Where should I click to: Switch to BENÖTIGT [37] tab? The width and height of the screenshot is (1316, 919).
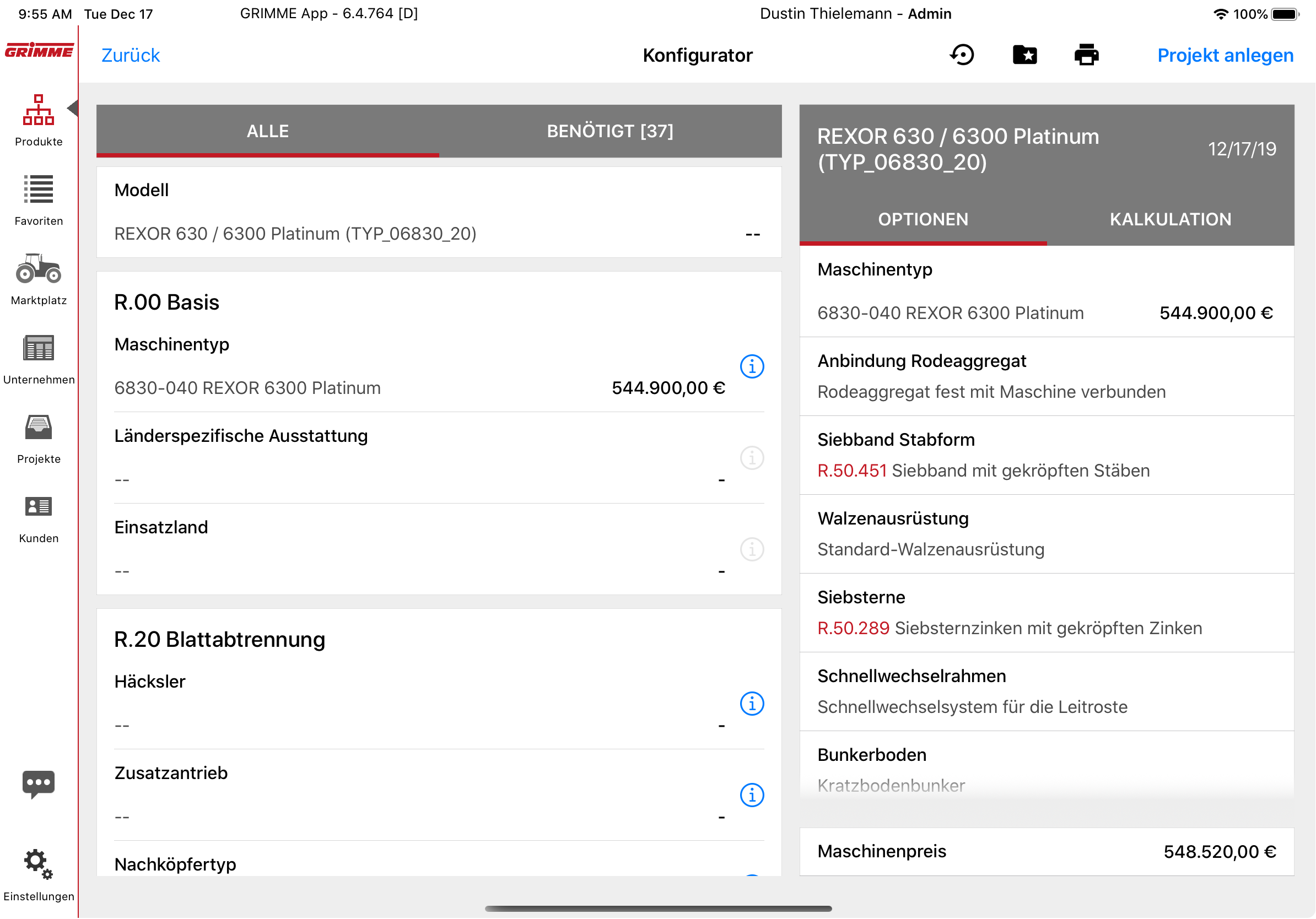(x=610, y=131)
